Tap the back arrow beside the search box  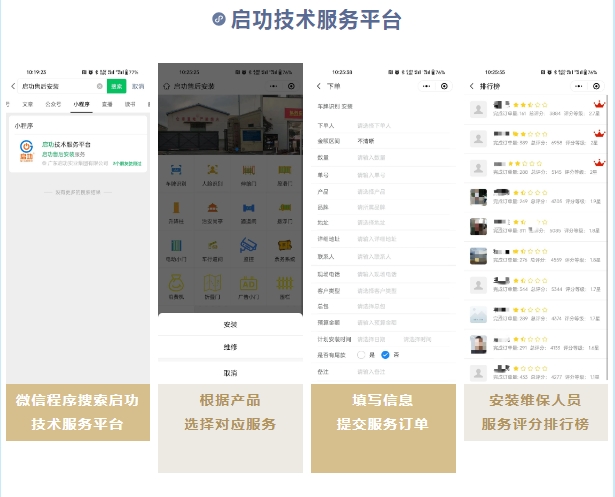point(13,86)
